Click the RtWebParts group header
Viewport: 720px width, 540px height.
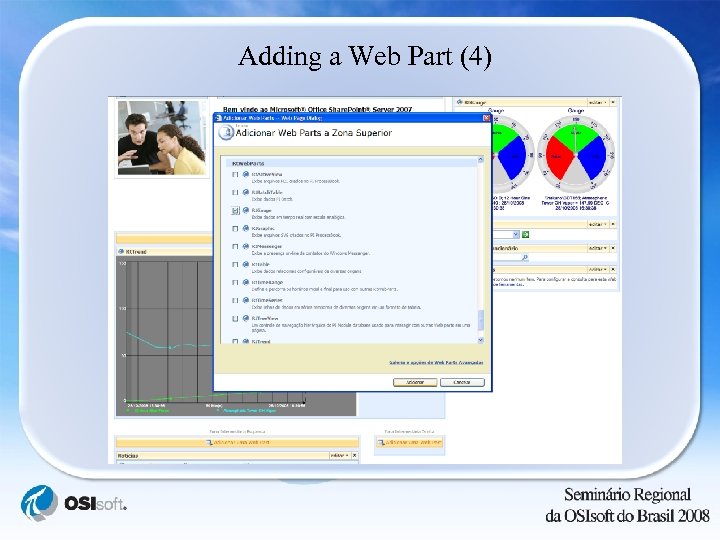point(351,163)
